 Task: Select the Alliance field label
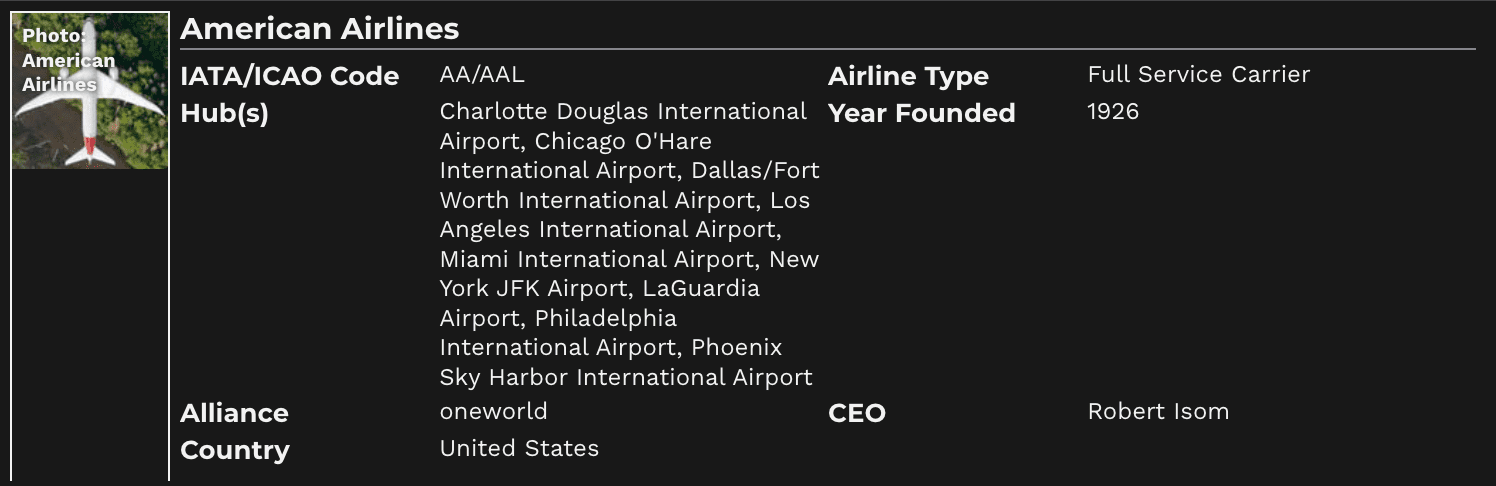click(234, 413)
